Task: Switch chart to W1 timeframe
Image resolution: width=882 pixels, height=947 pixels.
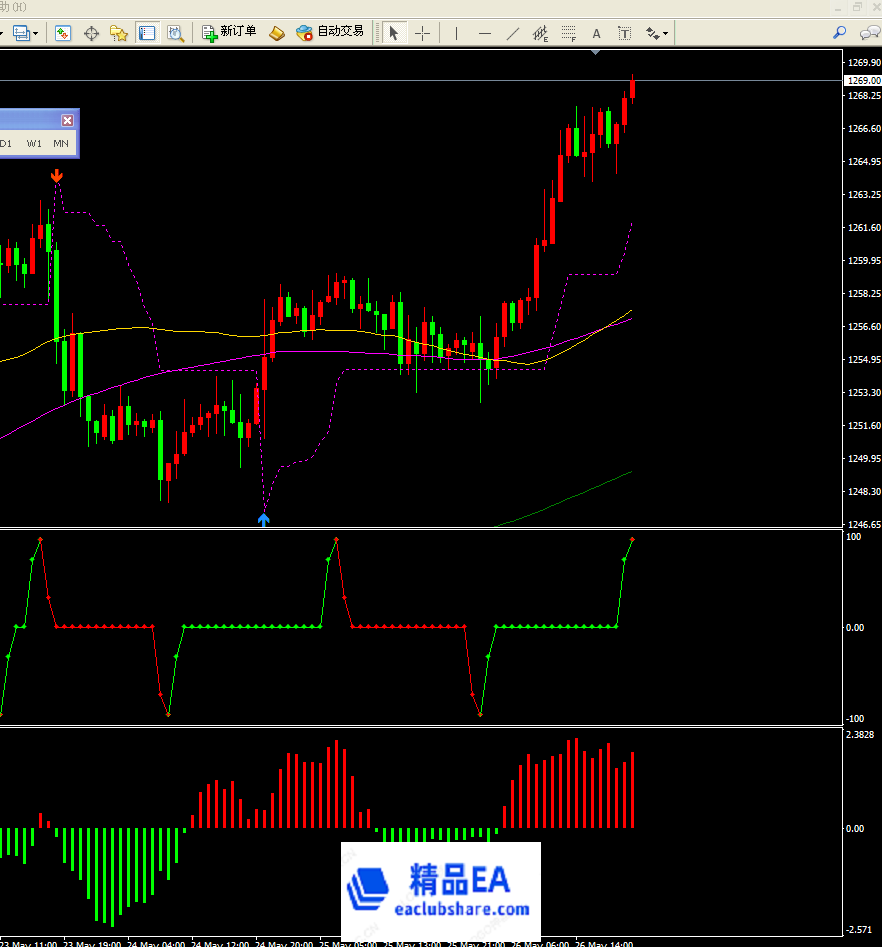Action: tap(34, 144)
